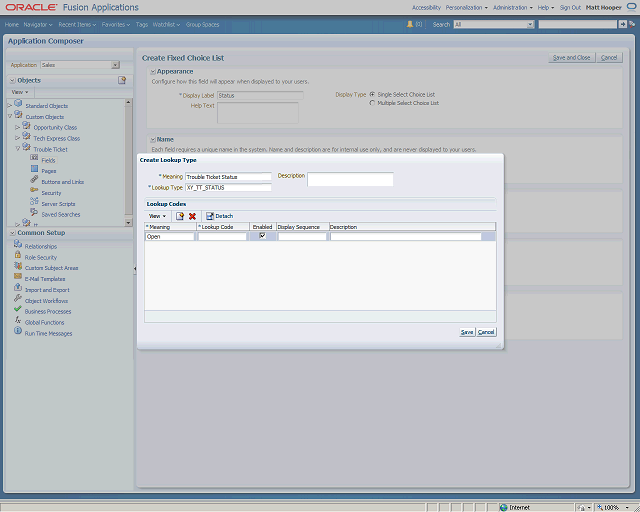Click the Security key icon

click(34, 190)
